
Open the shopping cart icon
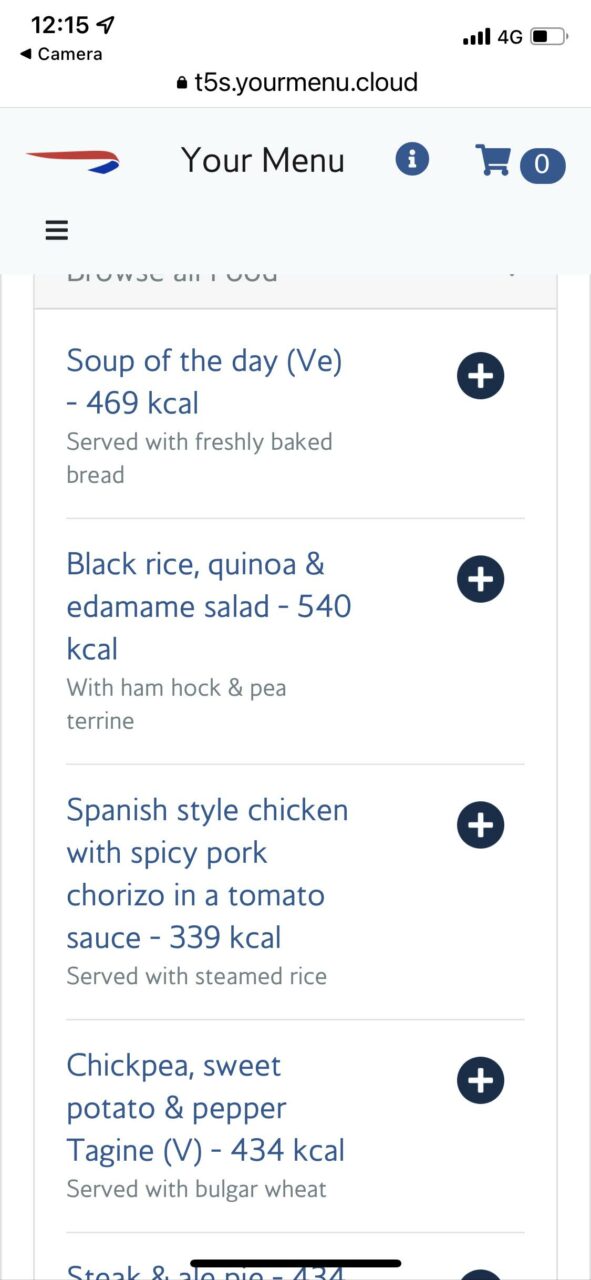(x=493, y=160)
